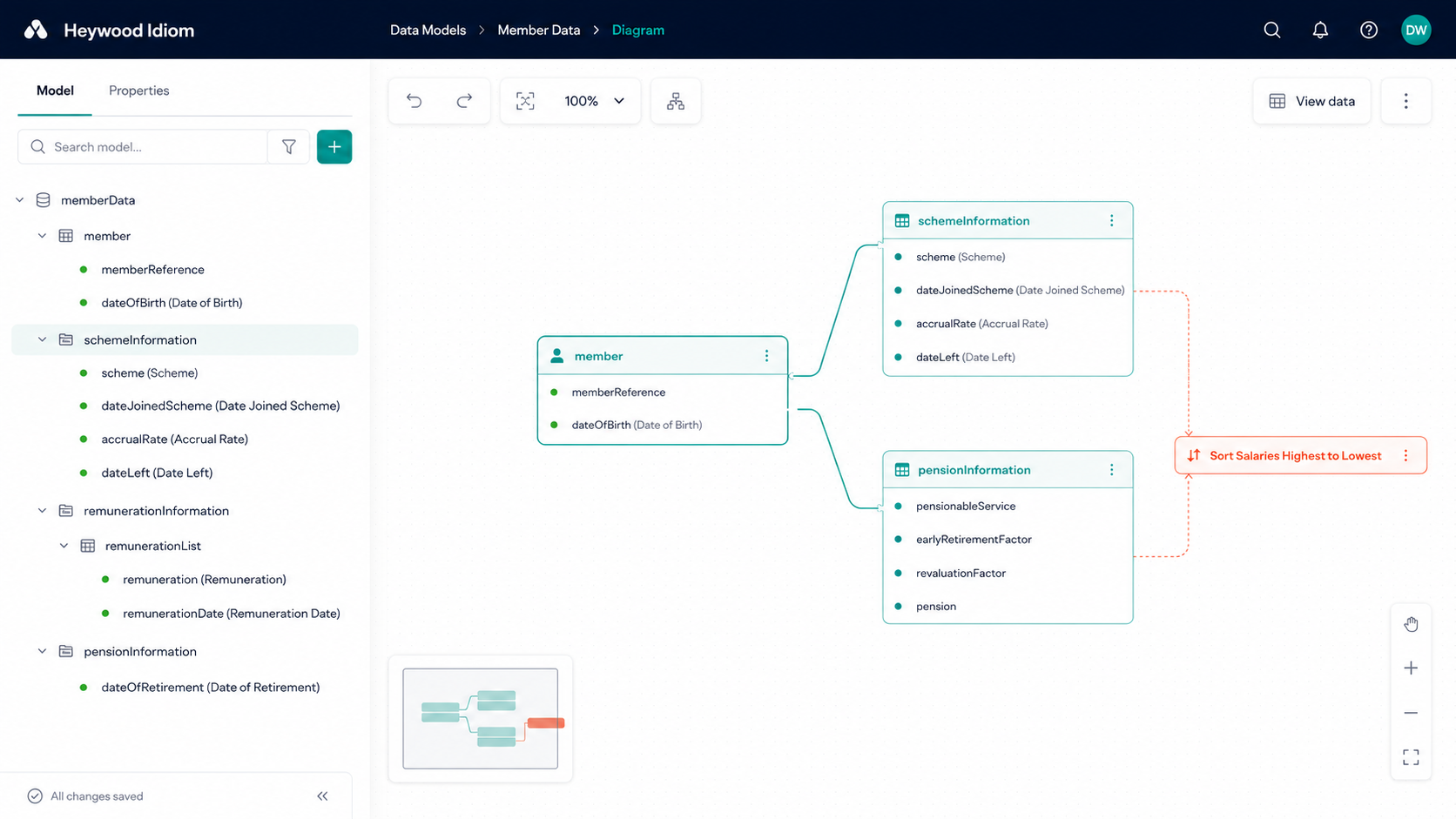Collapse the memberData tree root

[20, 200]
